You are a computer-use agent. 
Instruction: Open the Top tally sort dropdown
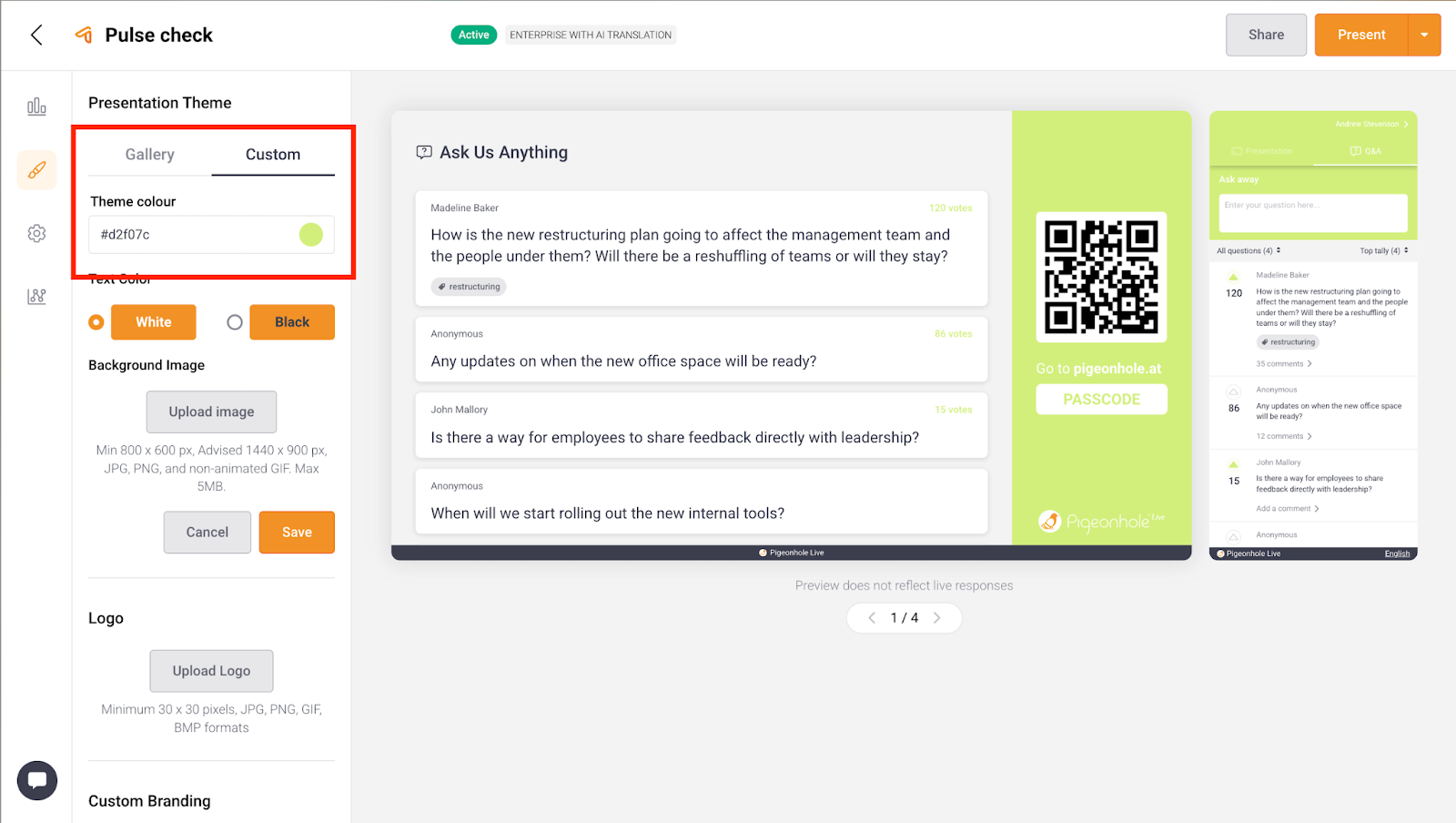tap(1383, 250)
